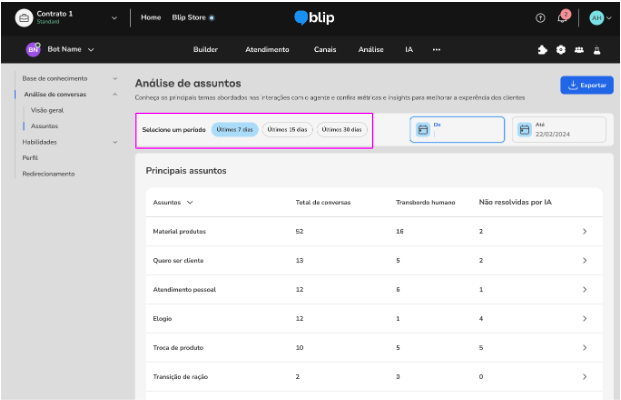Viewport: 621px width, 400px height.
Task: Select Últimos 7 dias period
Action: [234, 130]
